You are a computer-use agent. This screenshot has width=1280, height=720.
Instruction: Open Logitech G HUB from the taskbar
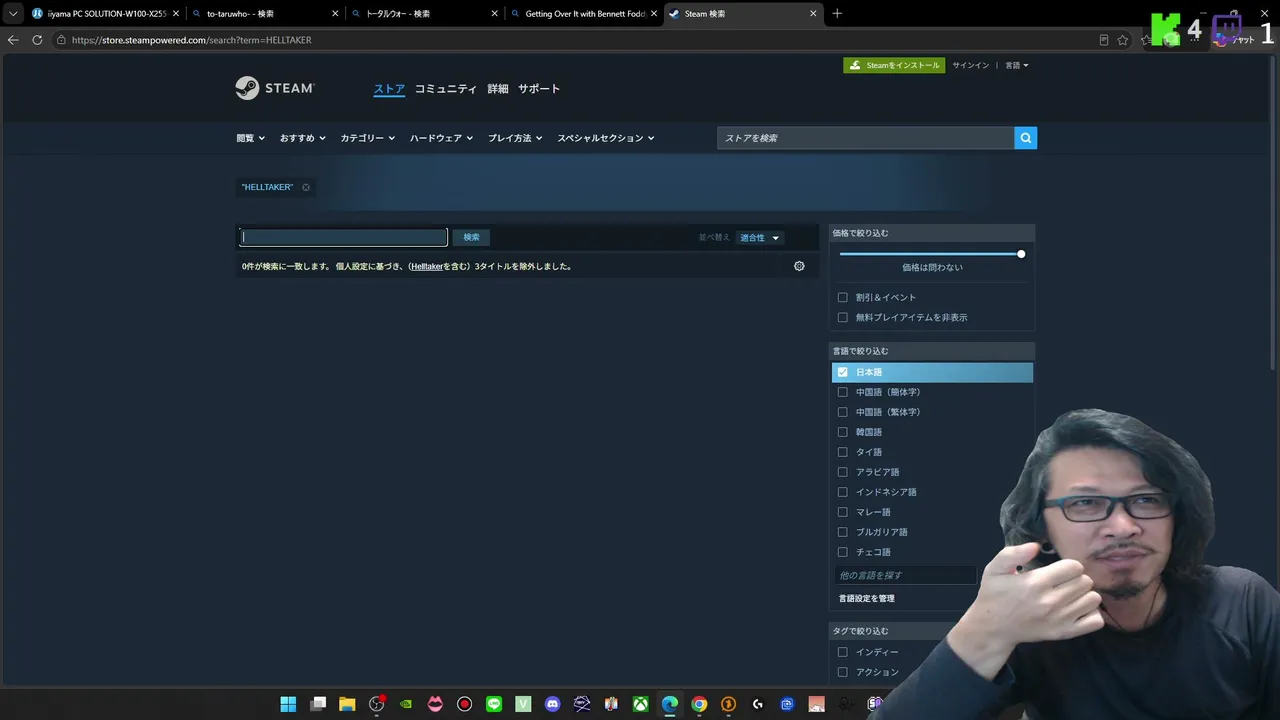(758, 704)
